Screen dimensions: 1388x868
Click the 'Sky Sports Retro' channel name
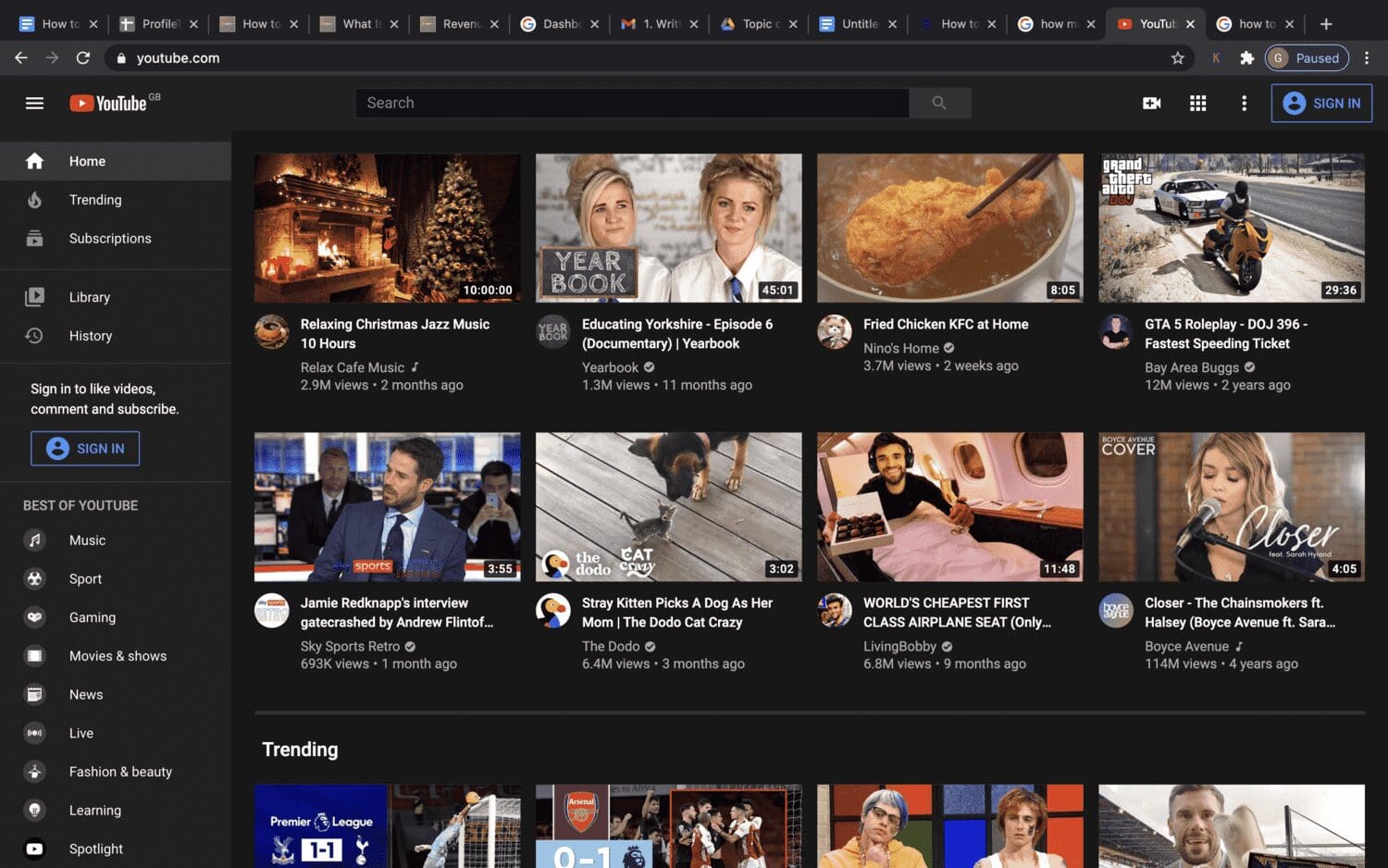coord(350,646)
